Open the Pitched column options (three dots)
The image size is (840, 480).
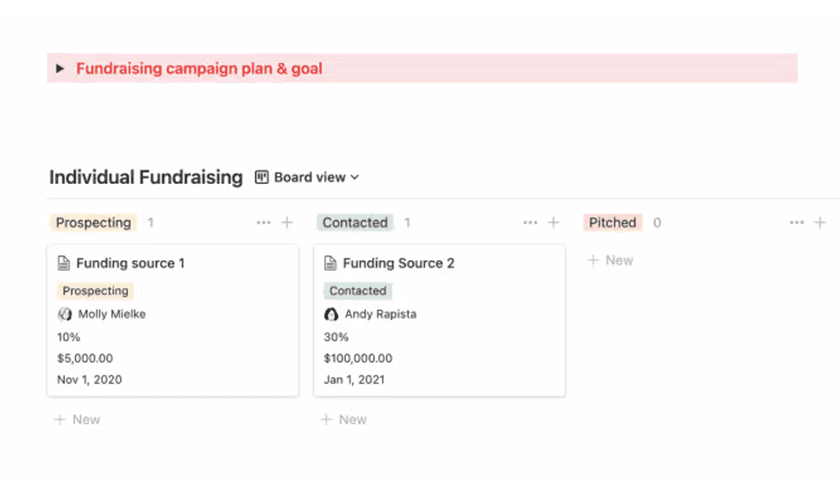click(797, 223)
